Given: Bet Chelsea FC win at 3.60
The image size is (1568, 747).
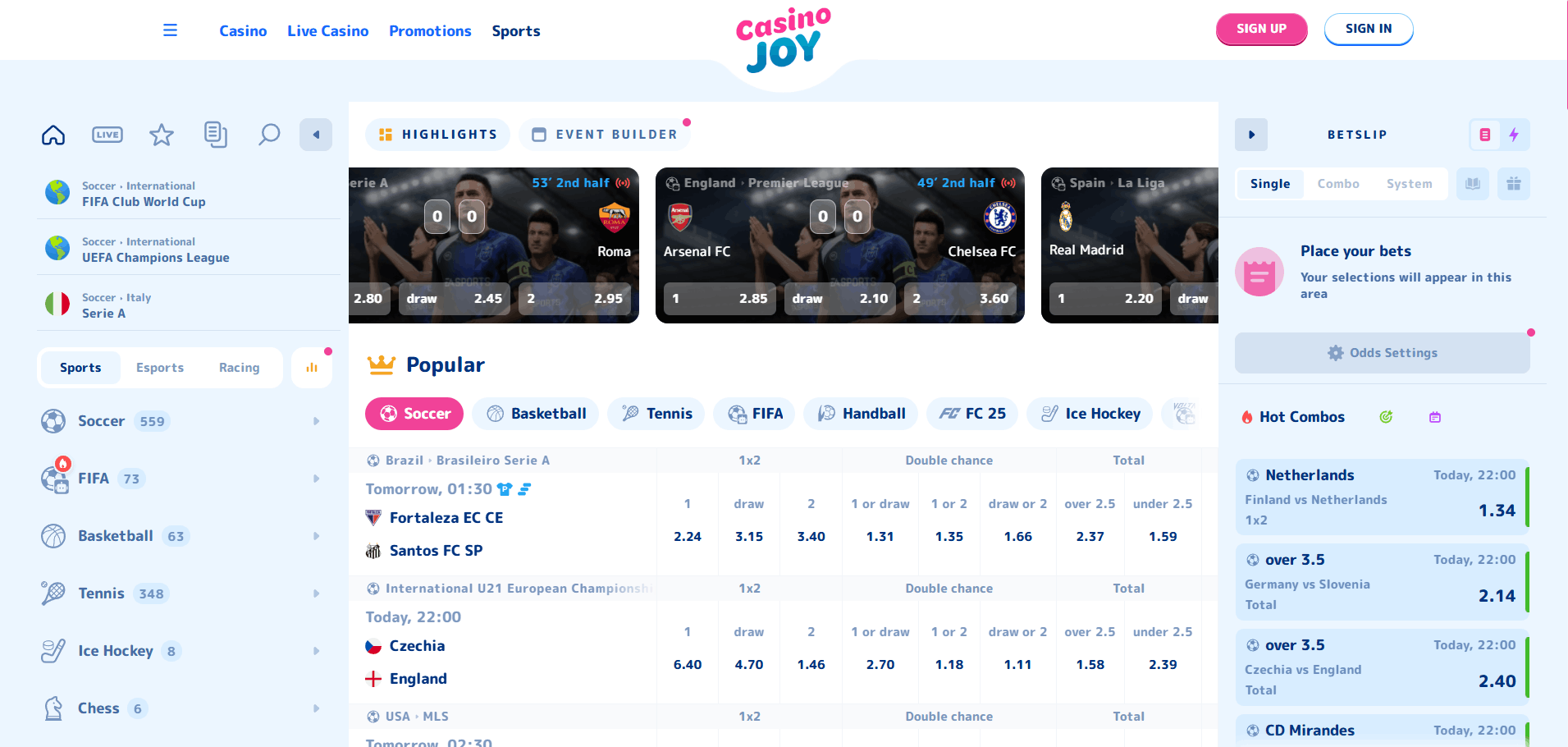Looking at the screenshot, I should click(x=960, y=299).
